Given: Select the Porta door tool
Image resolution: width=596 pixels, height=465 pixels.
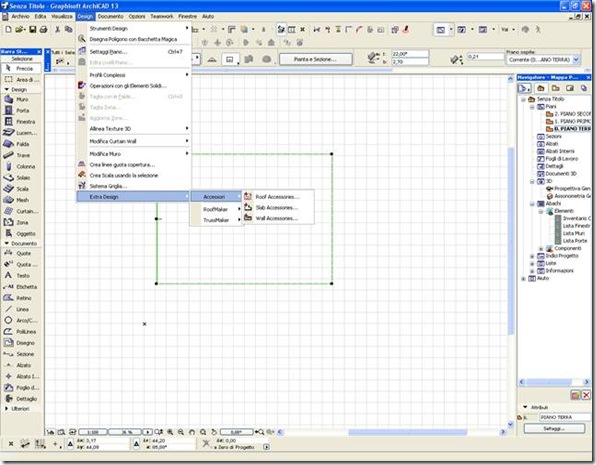Looking at the screenshot, I should 21,110.
